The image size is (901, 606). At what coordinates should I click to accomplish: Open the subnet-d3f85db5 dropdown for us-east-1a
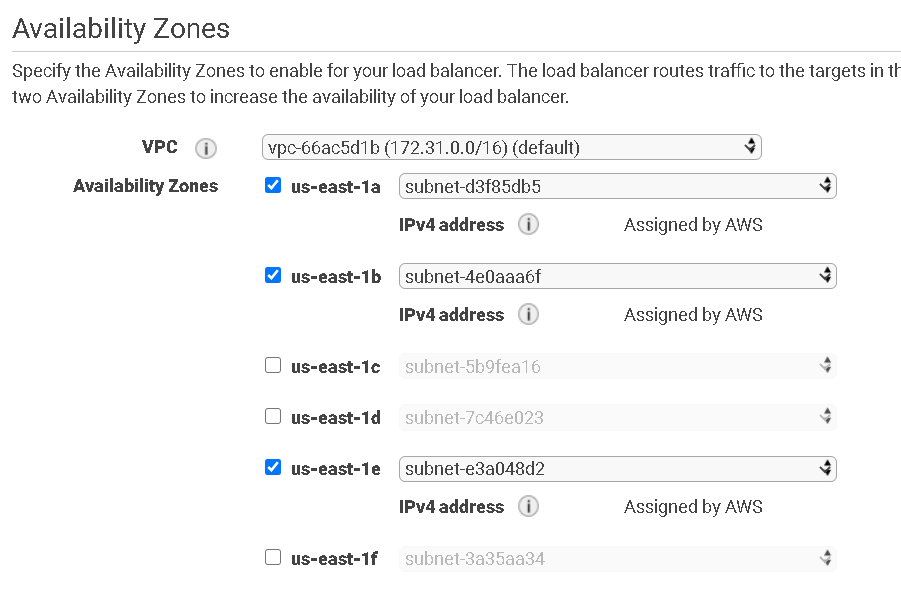coord(617,185)
